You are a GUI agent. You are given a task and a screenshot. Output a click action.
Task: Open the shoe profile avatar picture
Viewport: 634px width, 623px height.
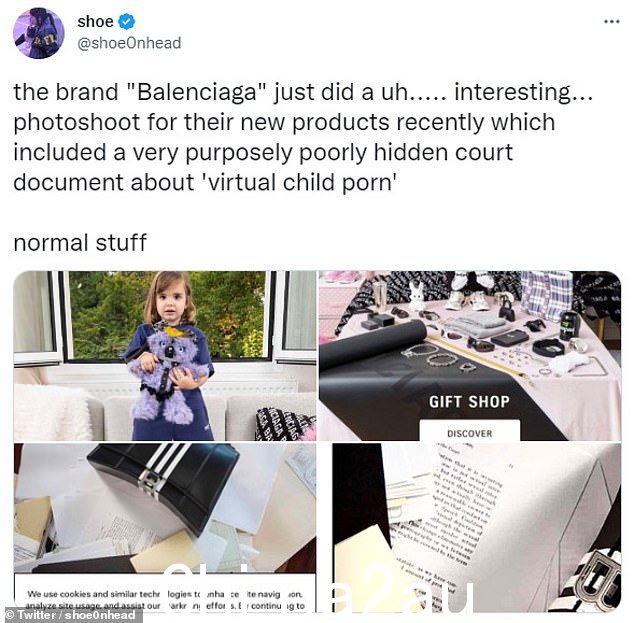pos(38,33)
